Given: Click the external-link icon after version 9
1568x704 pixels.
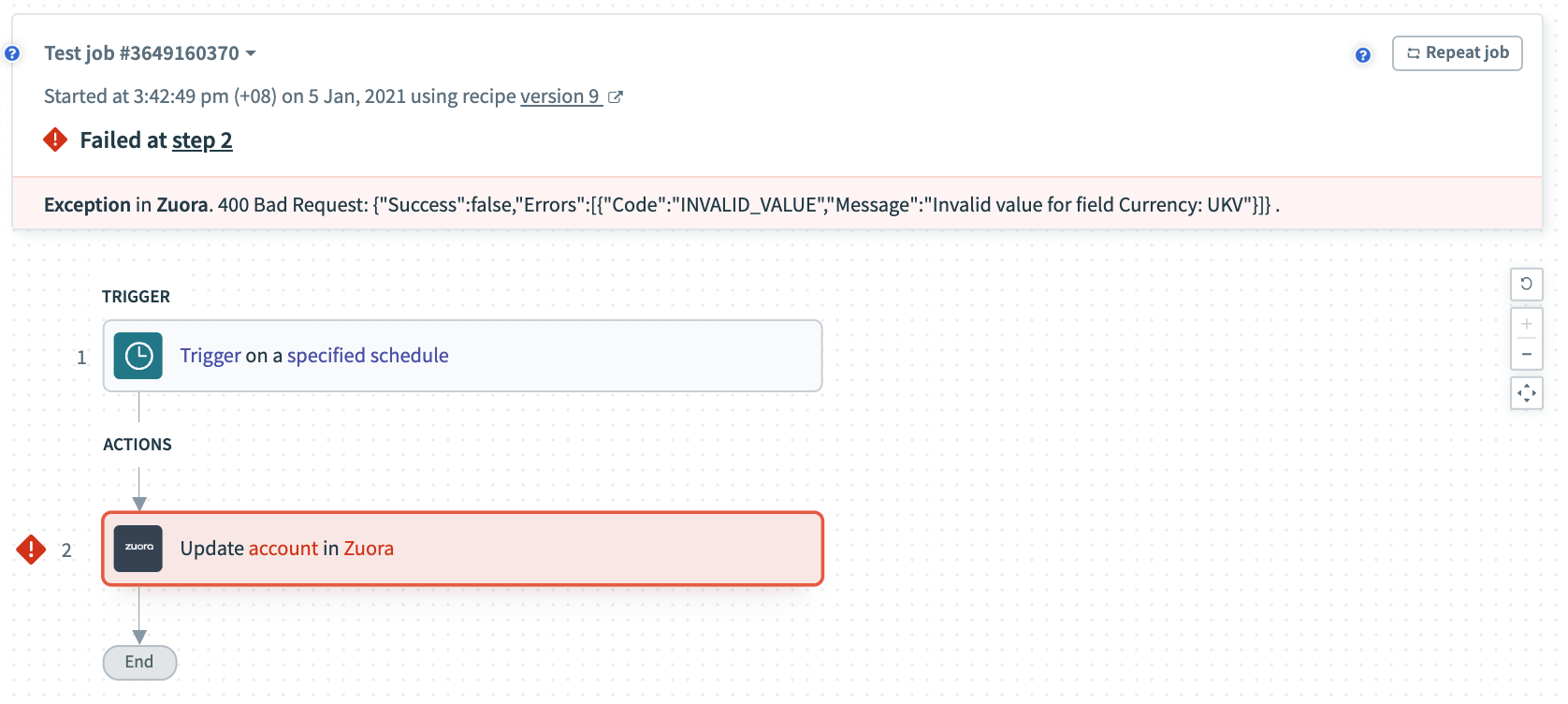Looking at the screenshot, I should (615, 96).
